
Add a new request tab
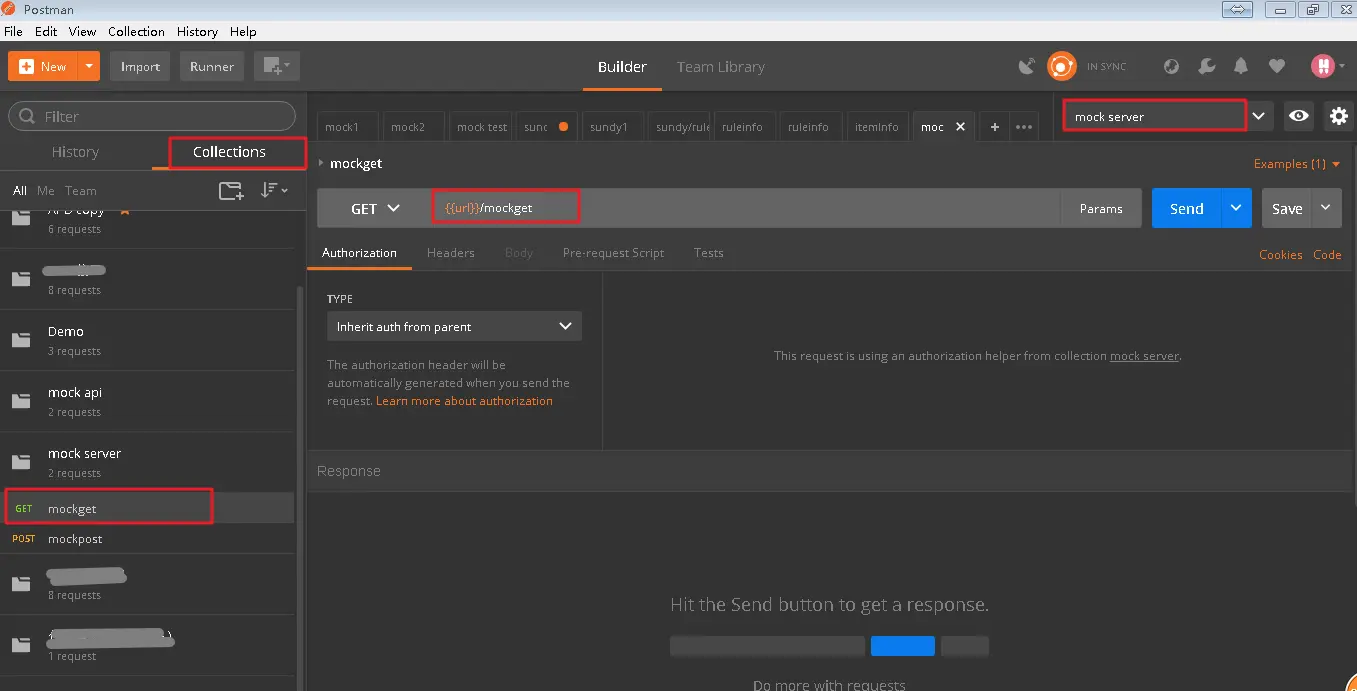click(x=994, y=127)
